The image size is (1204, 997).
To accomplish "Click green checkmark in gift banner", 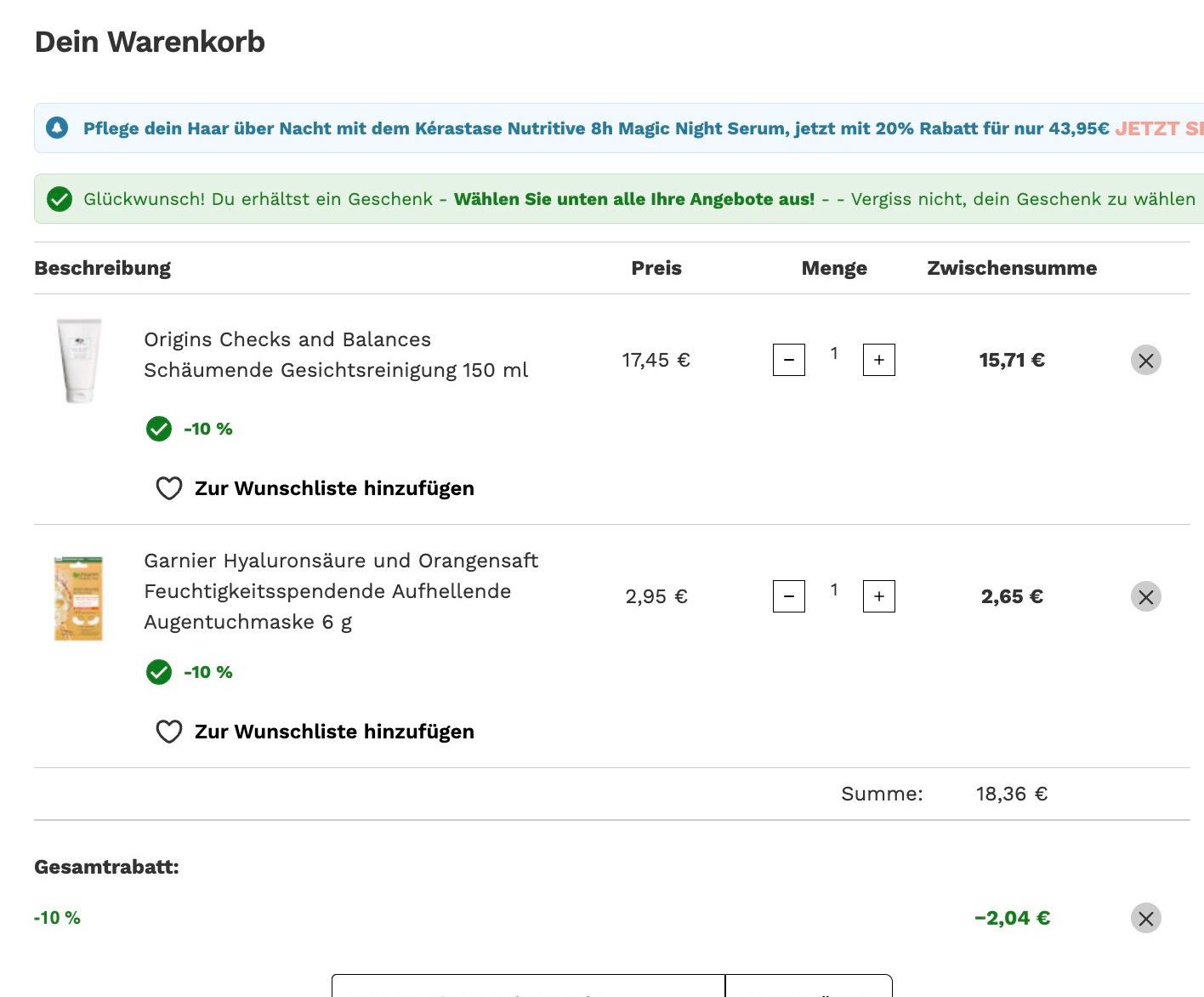I will 60,199.
